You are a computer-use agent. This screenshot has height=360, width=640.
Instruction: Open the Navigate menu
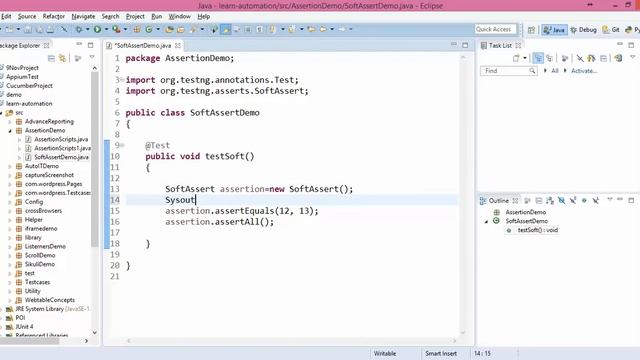(x=83, y=16)
